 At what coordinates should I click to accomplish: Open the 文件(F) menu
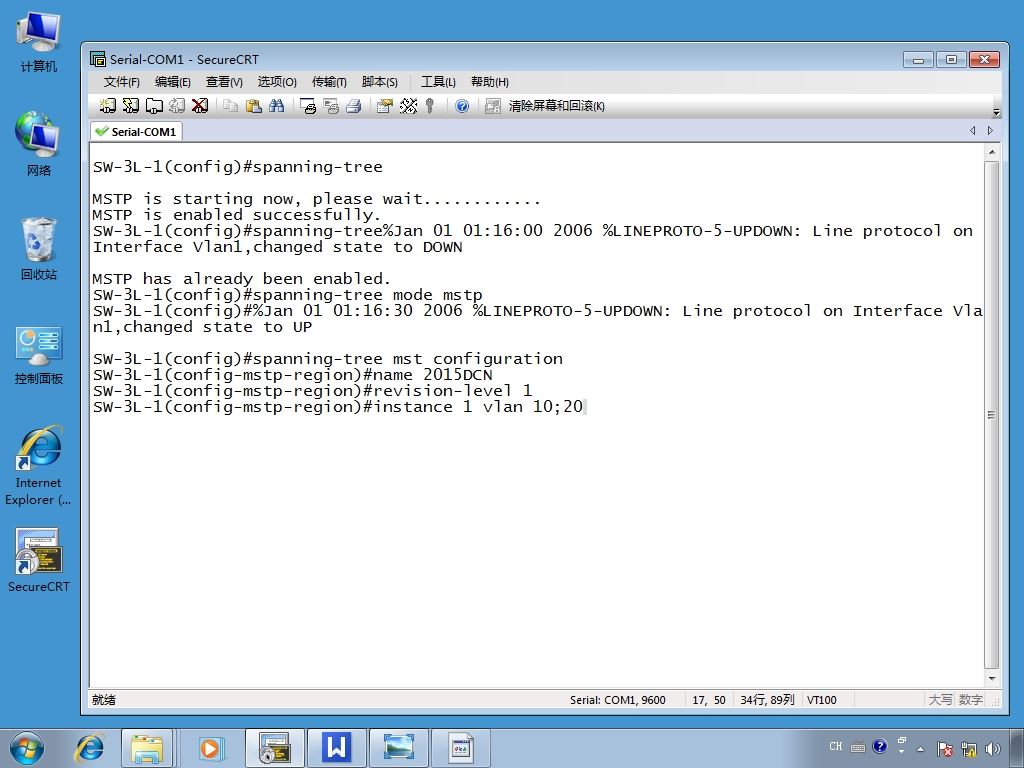coord(121,82)
